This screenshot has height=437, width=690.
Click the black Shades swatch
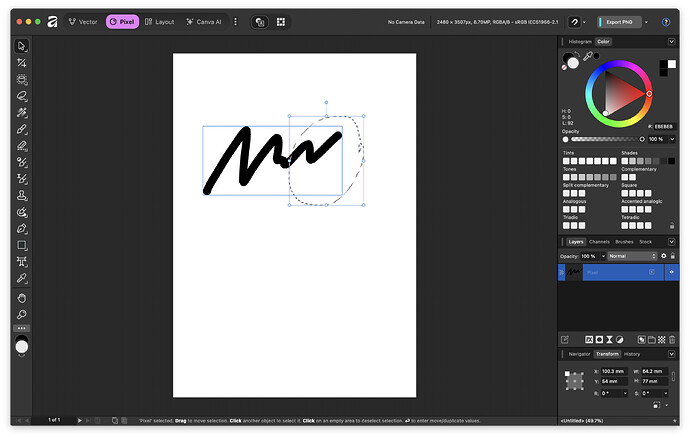click(672, 161)
